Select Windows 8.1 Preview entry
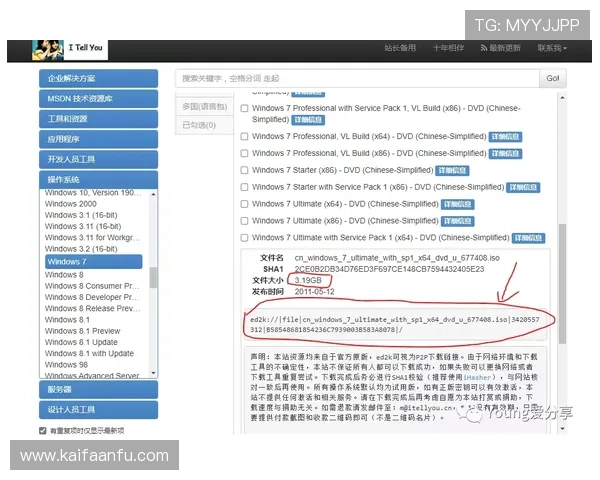 (x=83, y=331)
